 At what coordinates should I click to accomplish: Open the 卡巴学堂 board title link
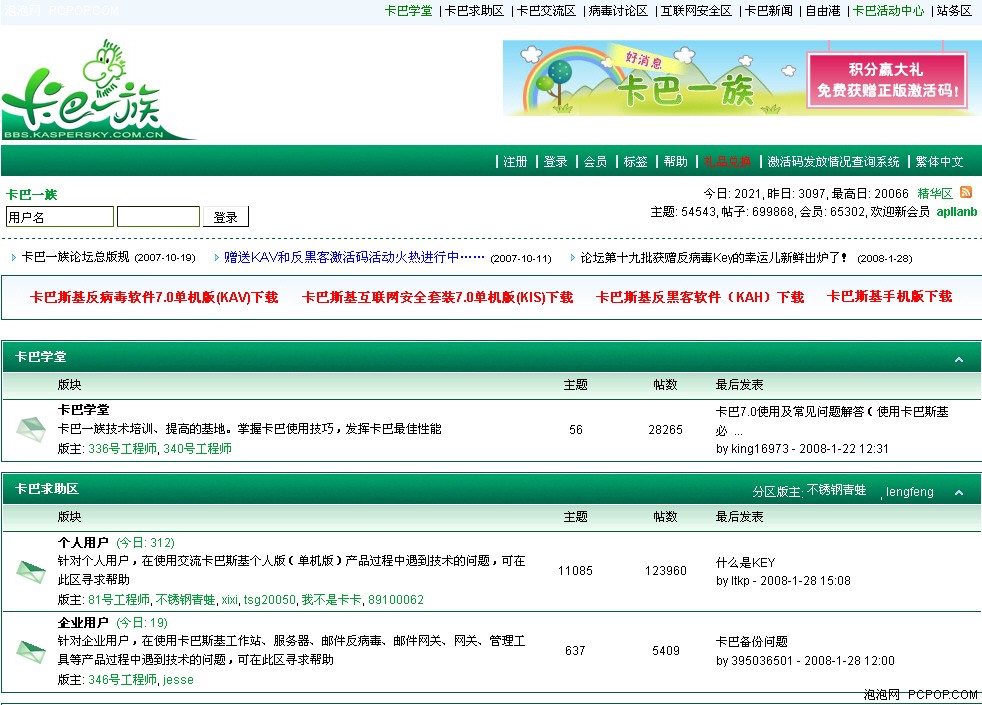(83, 409)
